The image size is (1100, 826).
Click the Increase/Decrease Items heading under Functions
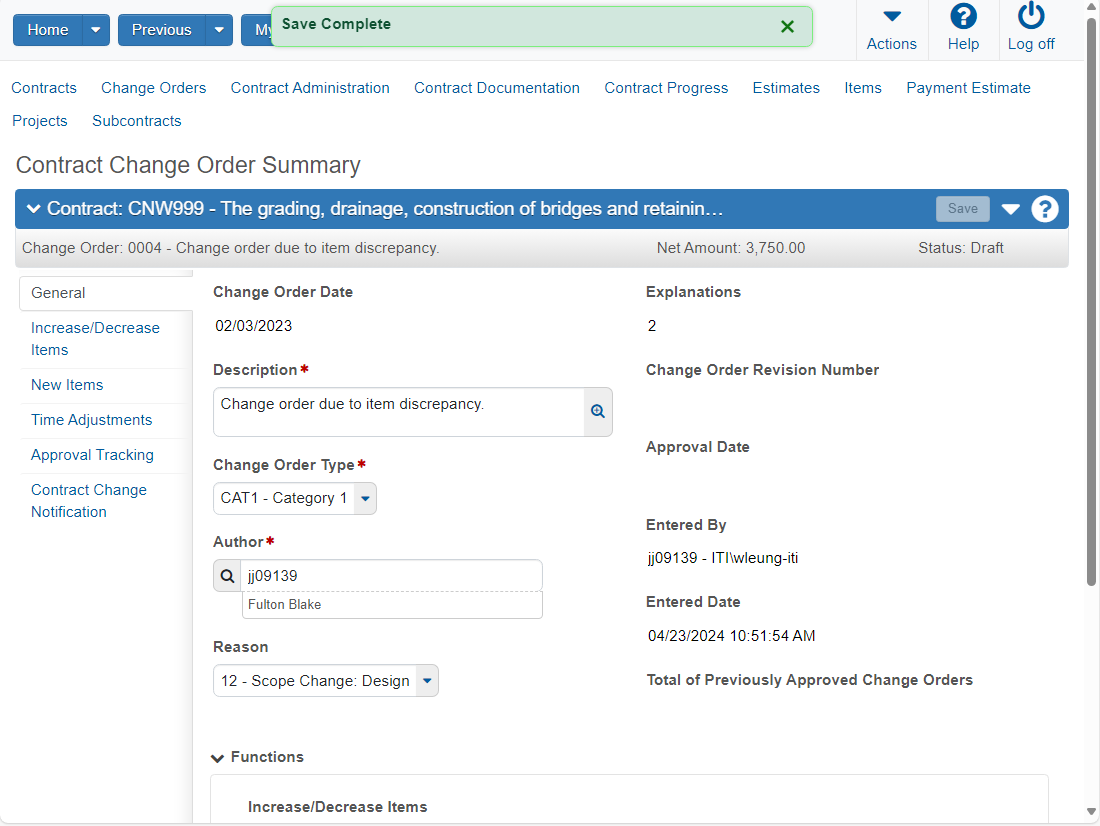pos(337,807)
